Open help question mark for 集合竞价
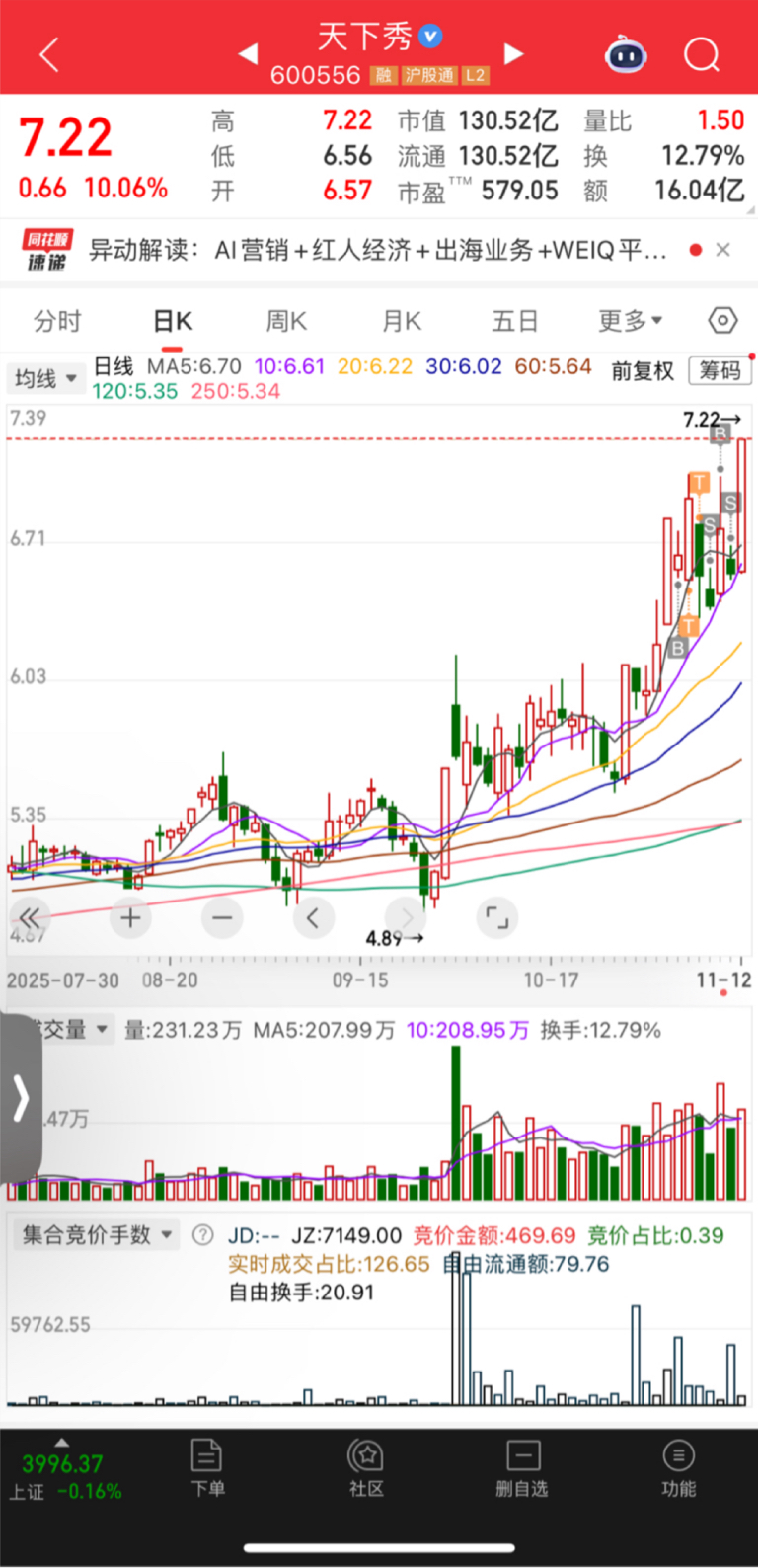The height and width of the screenshot is (1568, 758). [202, 1235]
